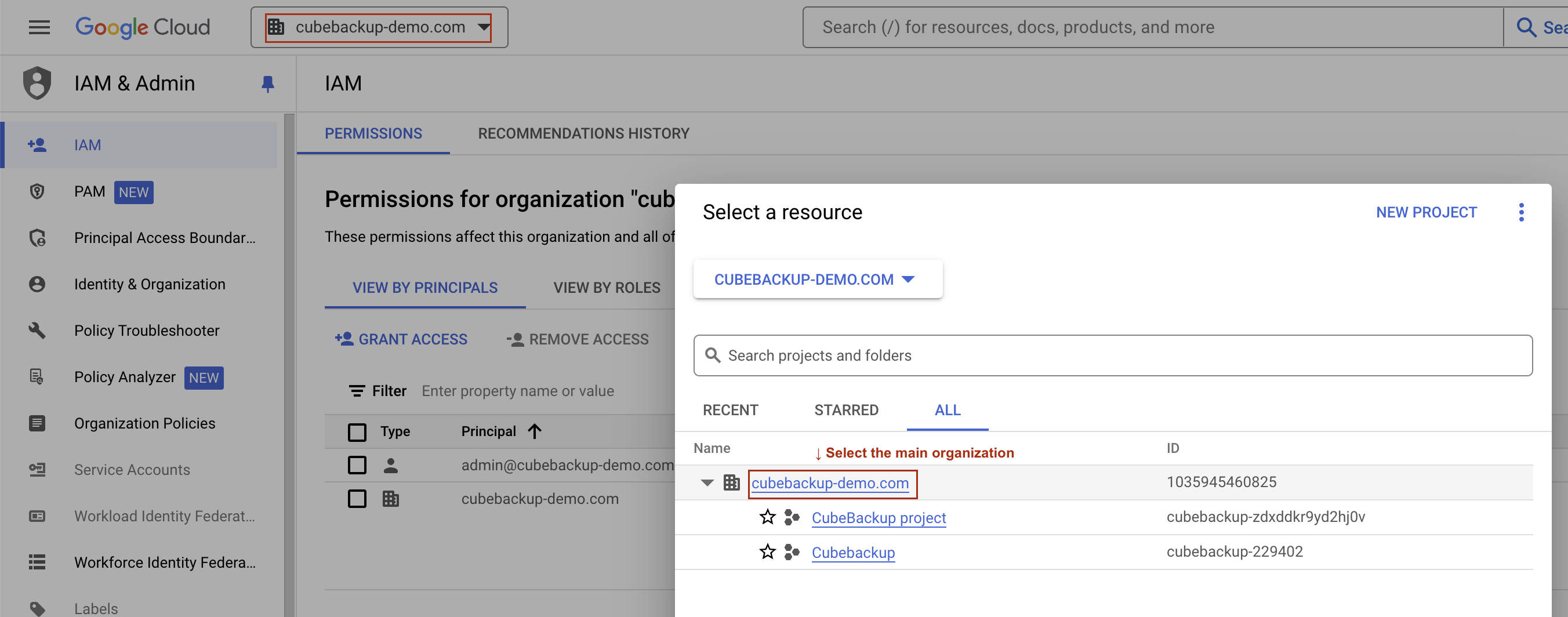The height and width of the screenshot is (617, 1568).
Task: Star the CubeBackup project
Action: click(768, 517)
